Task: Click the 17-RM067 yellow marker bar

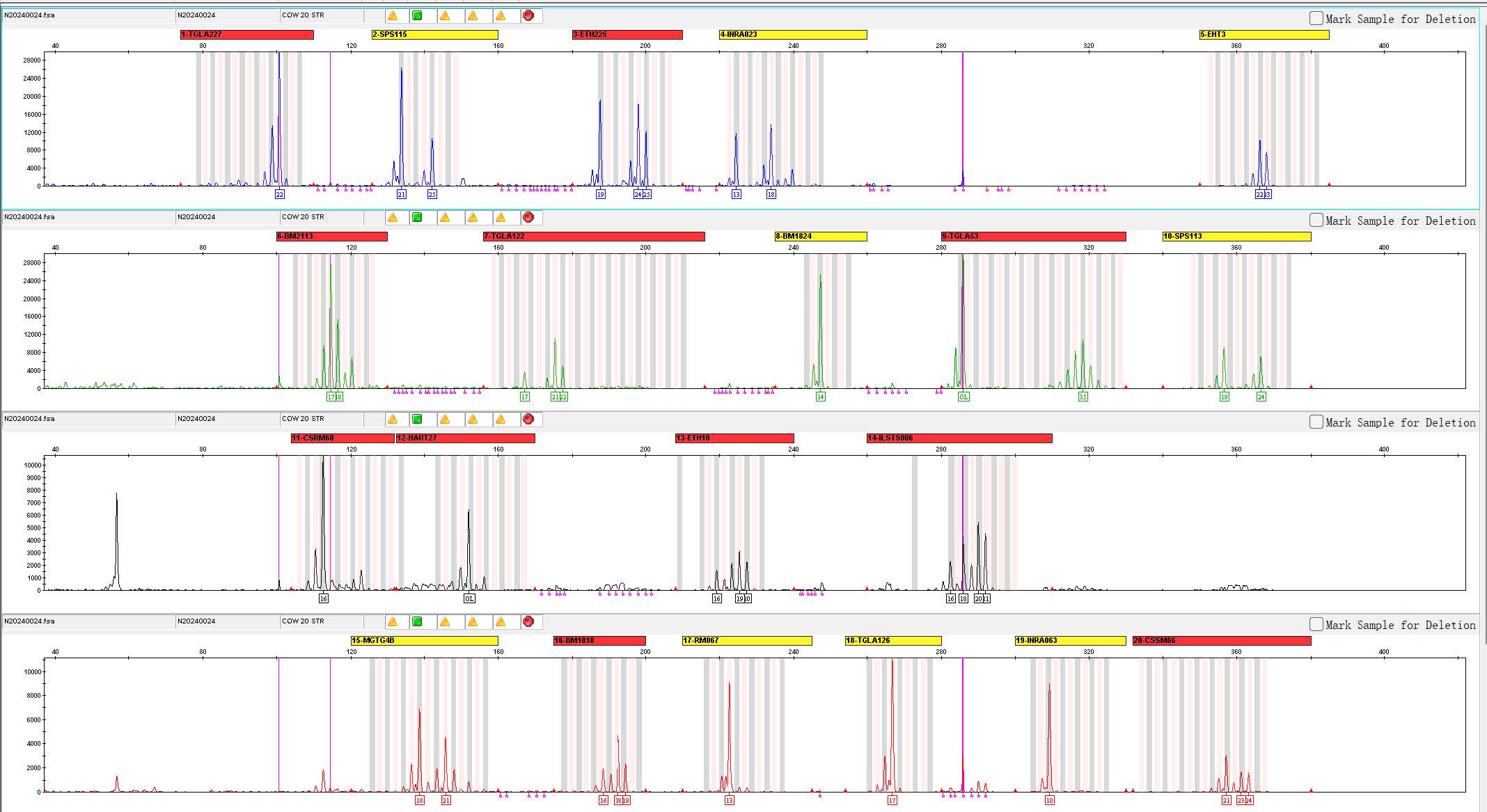Action: [746, 641]
